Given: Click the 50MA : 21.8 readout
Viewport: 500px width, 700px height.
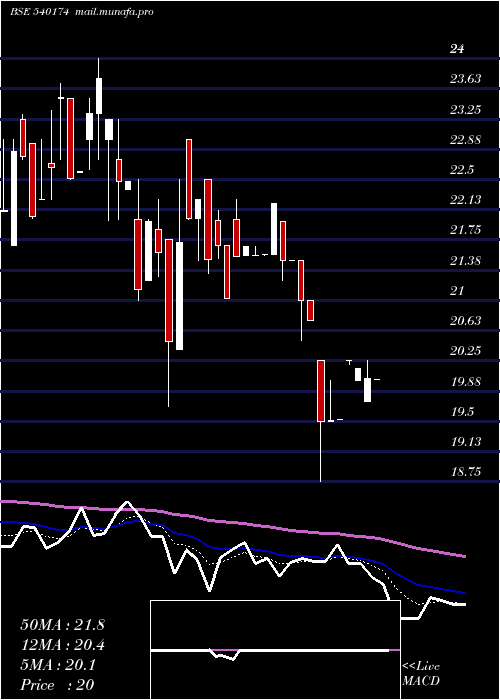Looking at the screenshot, I should (62, 625).
